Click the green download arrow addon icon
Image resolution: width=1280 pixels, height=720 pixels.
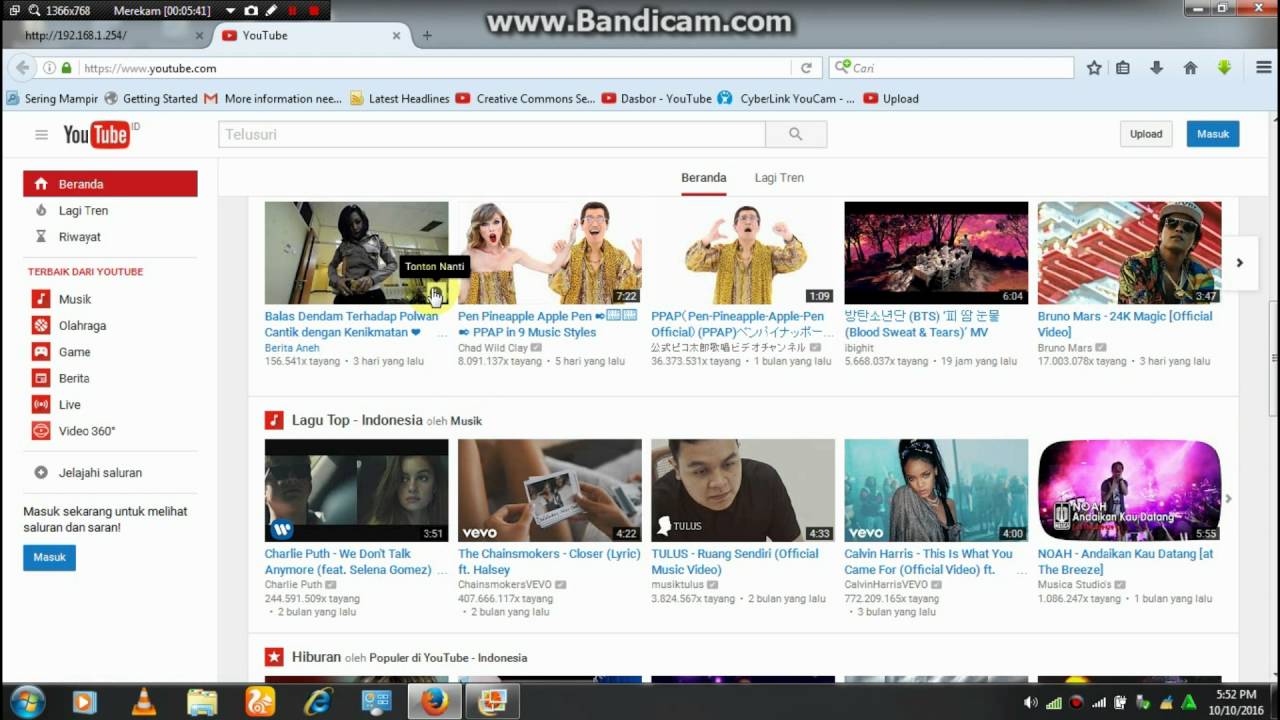click(x=1224, y=68)
